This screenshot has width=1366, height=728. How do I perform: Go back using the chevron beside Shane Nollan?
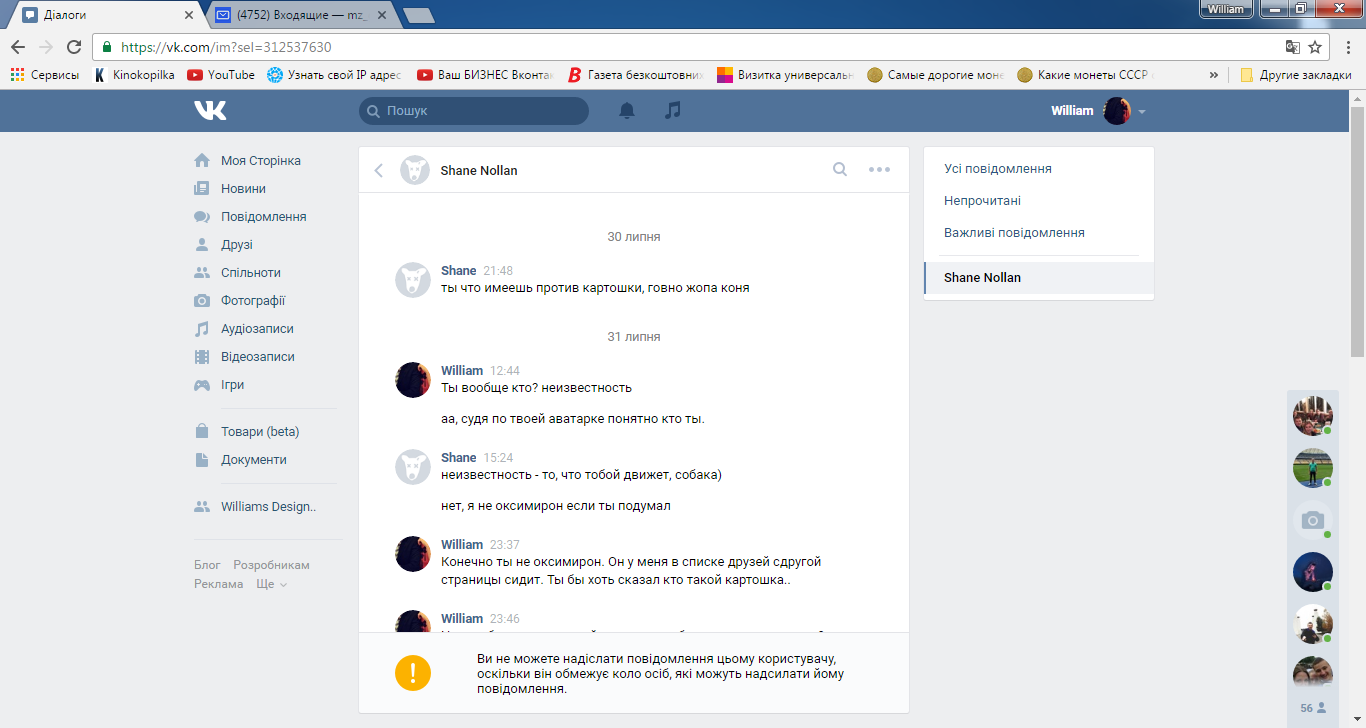[379, 170]
